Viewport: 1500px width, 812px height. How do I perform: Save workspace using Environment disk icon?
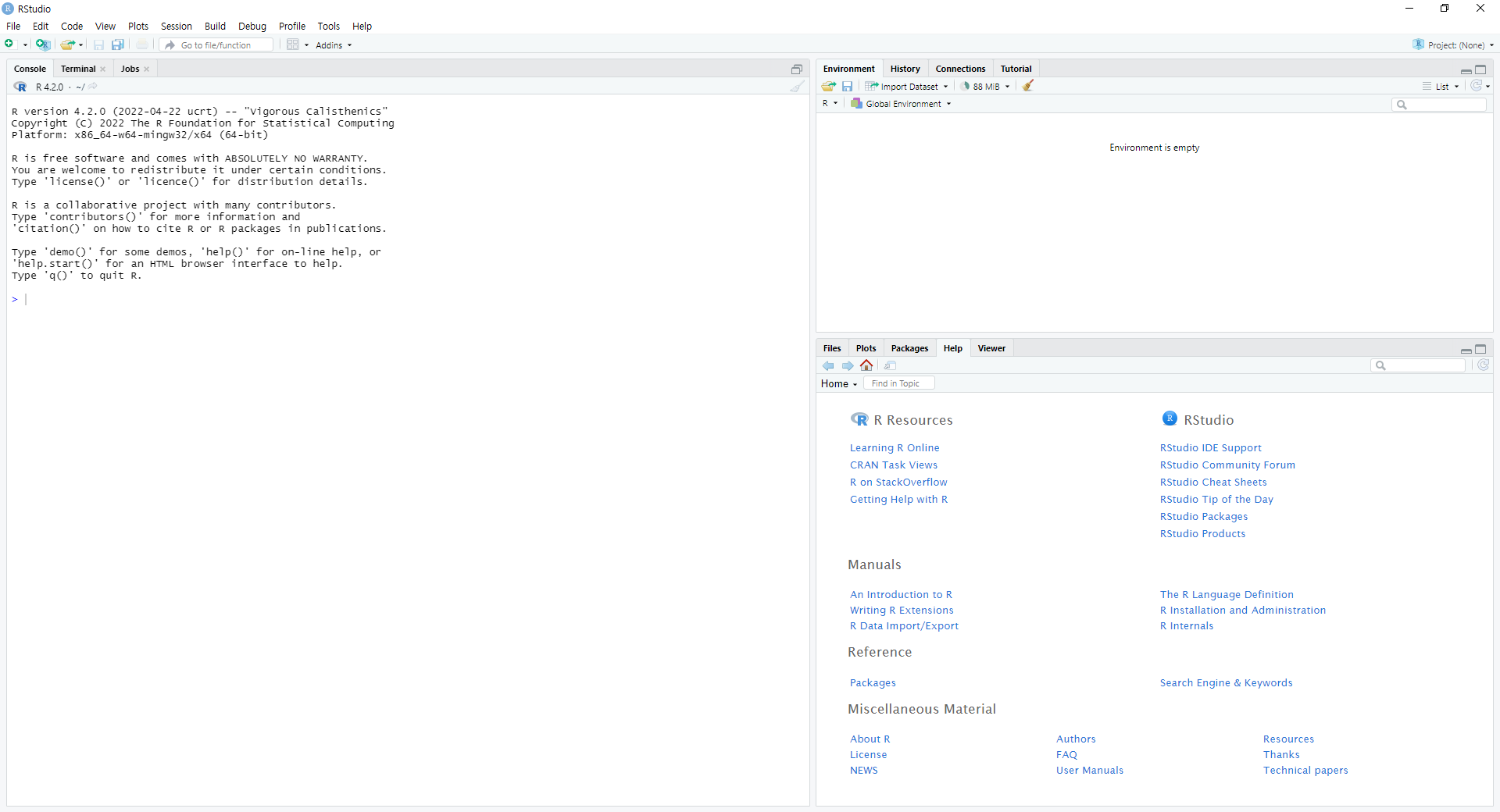pyautogui.click(x=847, y=86)
